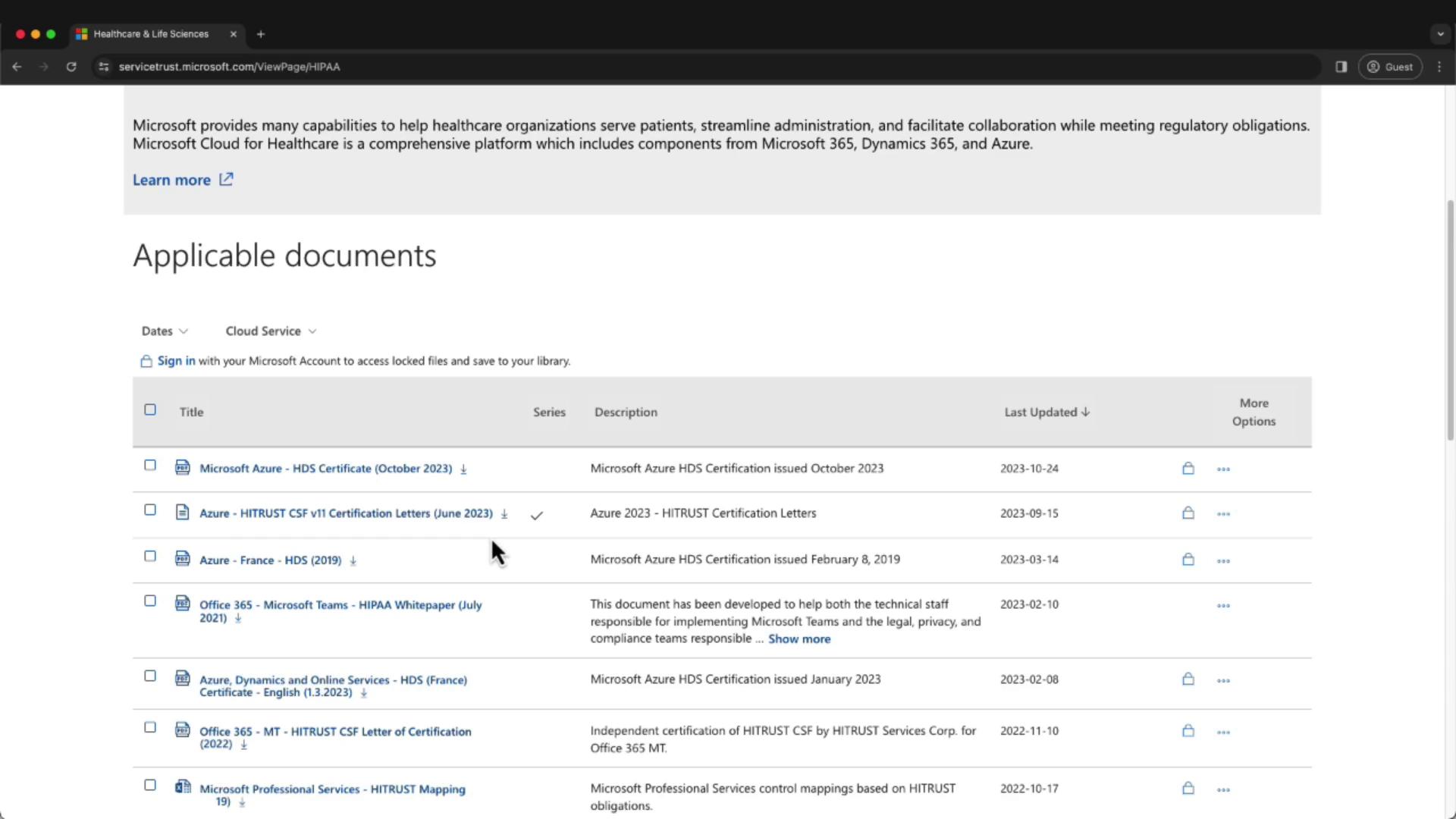Click lock icon on Microsoft Professional Services row
The image size is (1456, 819).
tap(1188, 789)
